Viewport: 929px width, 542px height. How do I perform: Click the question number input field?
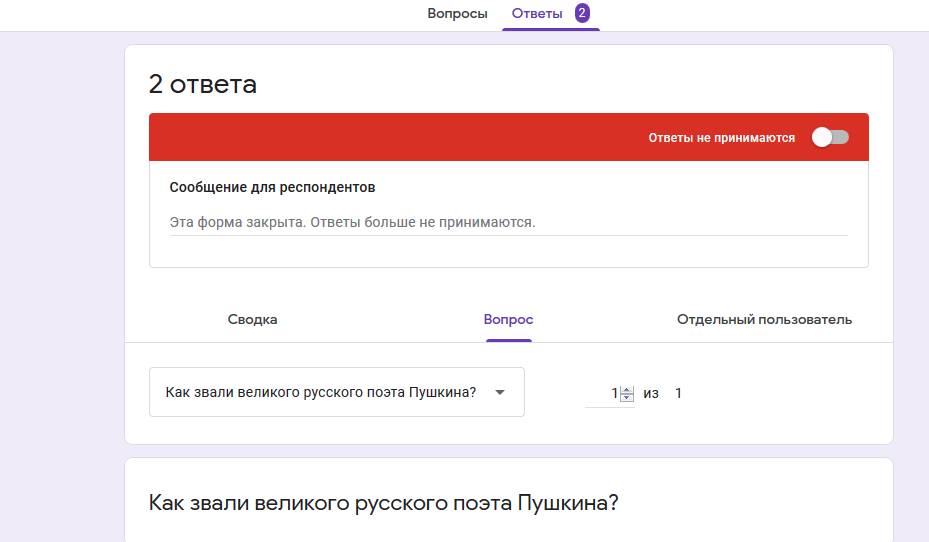coord(603,393)
